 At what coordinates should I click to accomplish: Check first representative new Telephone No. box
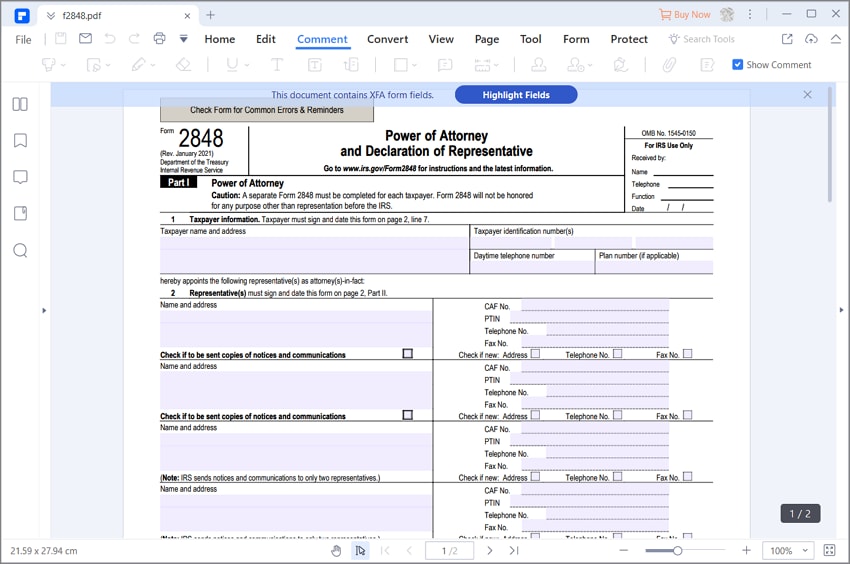617,354
